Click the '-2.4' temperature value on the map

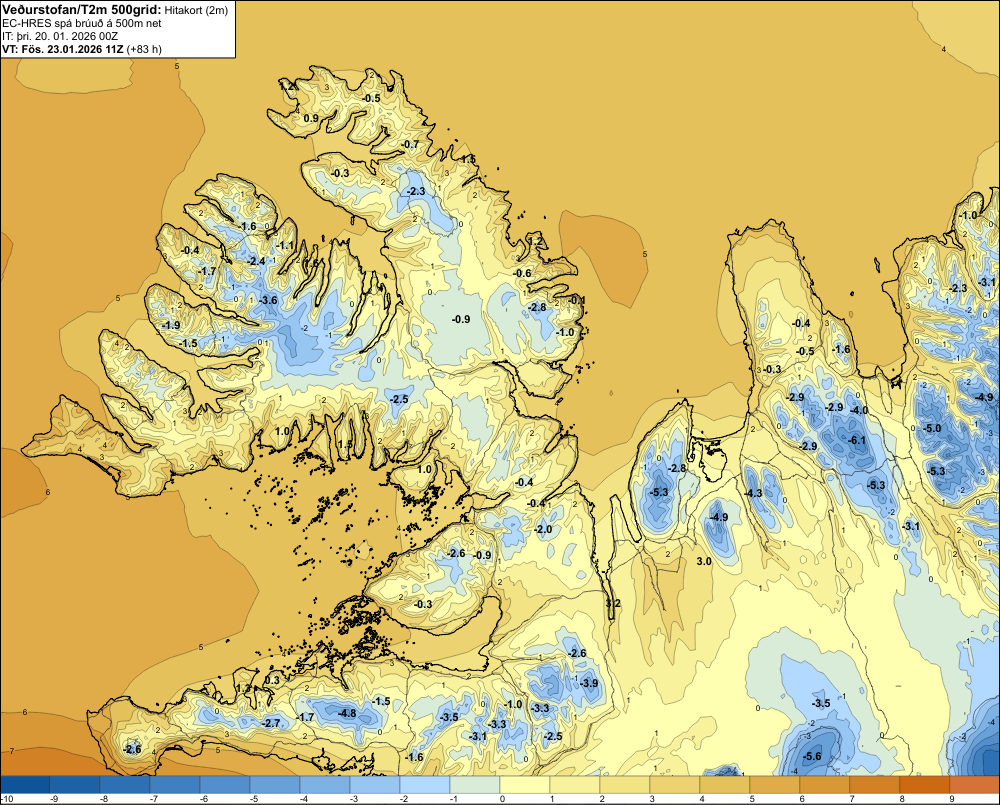(x=256, y=261)
